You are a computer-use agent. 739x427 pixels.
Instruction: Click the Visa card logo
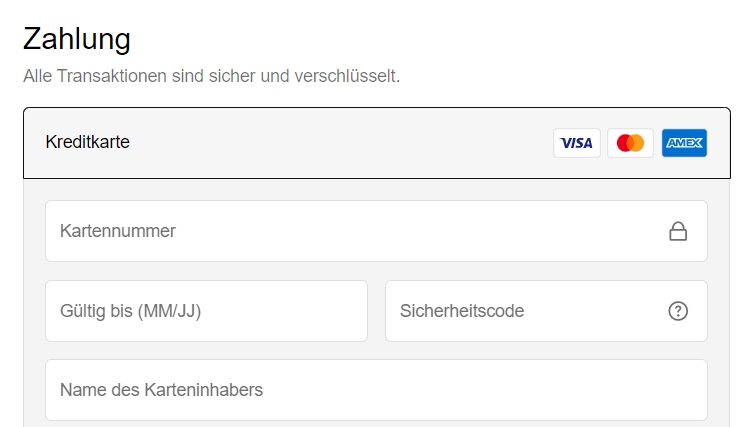[576, 143]
